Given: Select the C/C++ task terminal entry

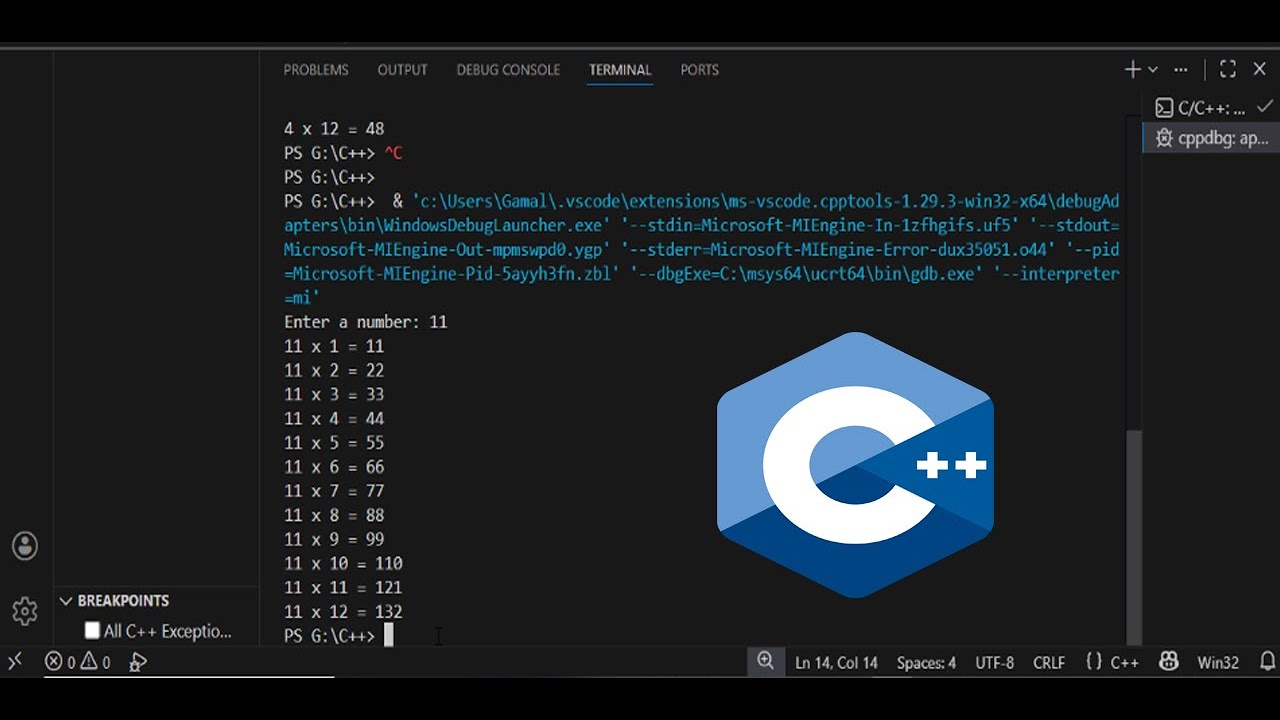Looking at the screenshot, I should point(1211,108).
